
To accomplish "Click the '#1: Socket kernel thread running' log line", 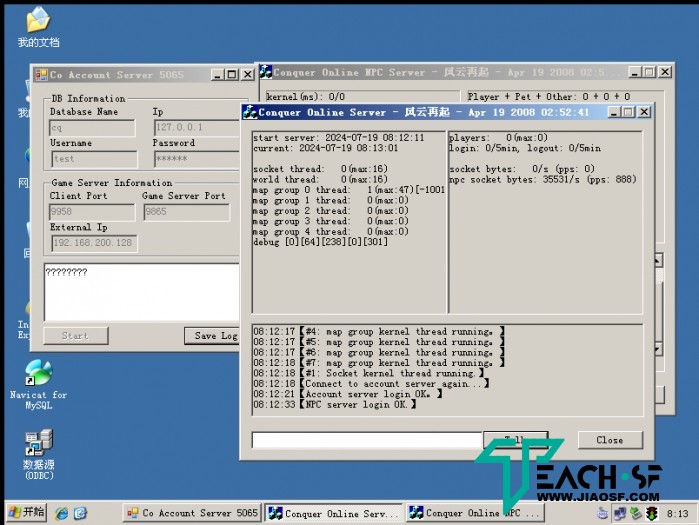I will (x=369, y=373).
